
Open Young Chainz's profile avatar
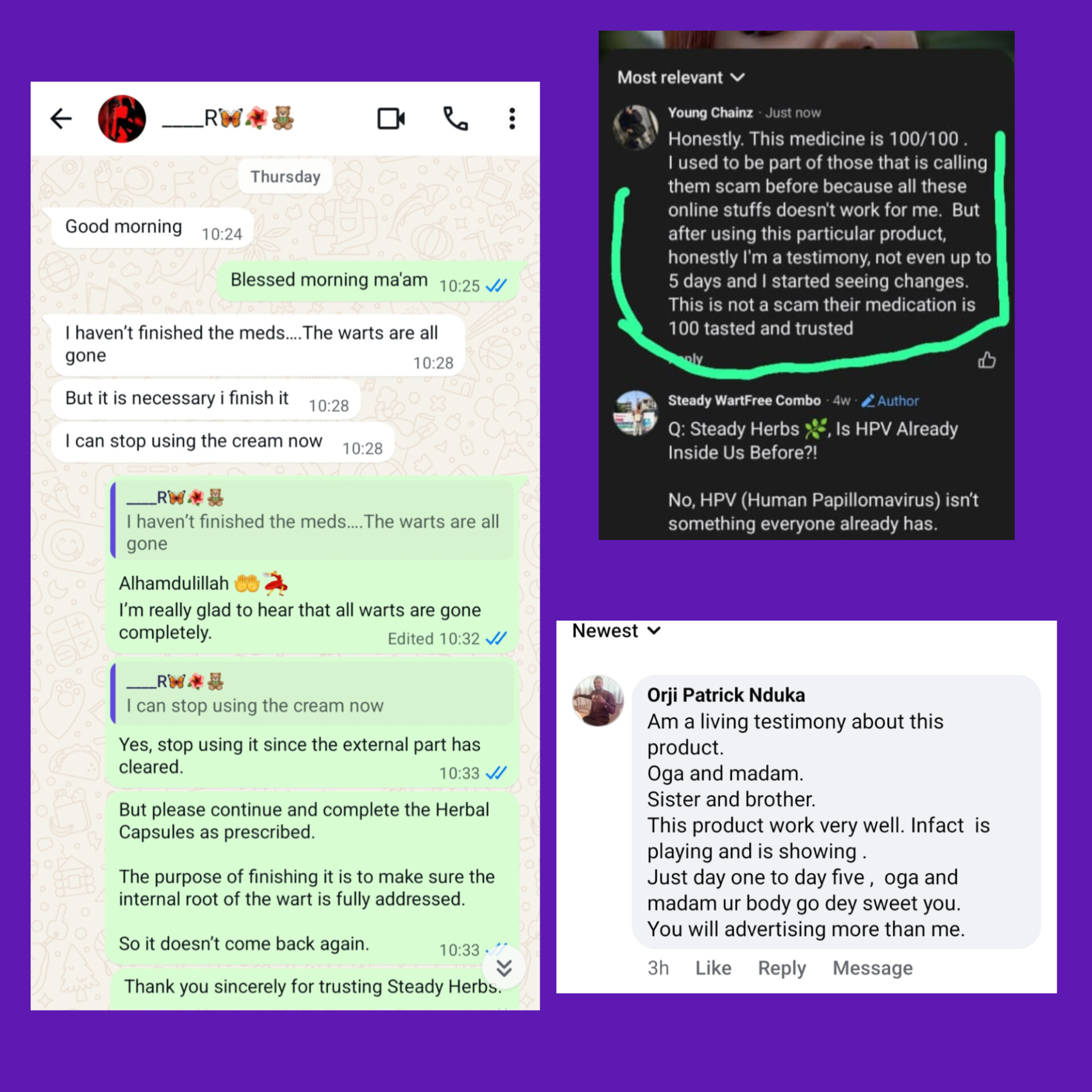point(635,127)
